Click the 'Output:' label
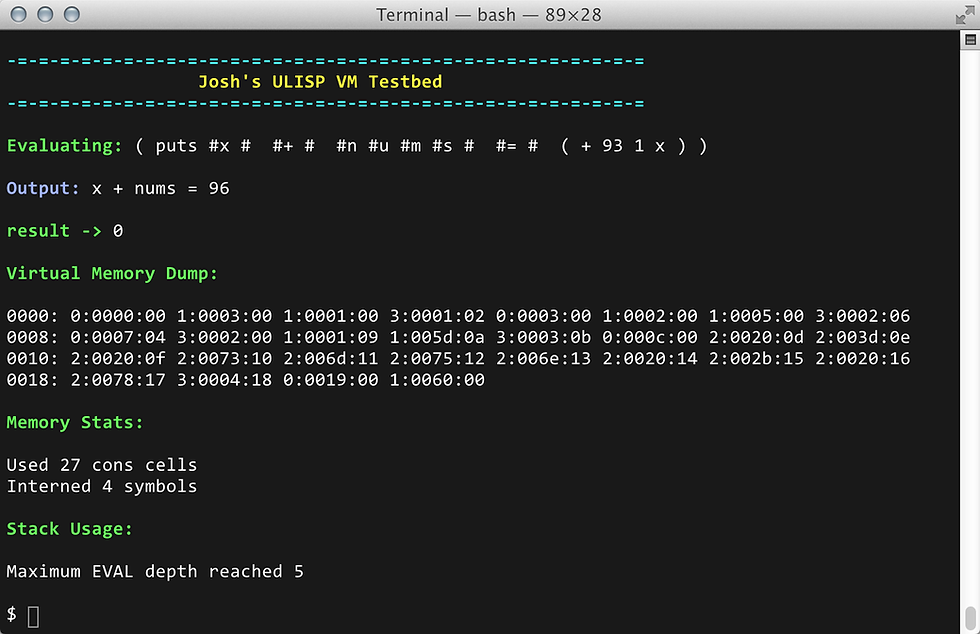This screenshot has width=980, height=634. (43, 188)
